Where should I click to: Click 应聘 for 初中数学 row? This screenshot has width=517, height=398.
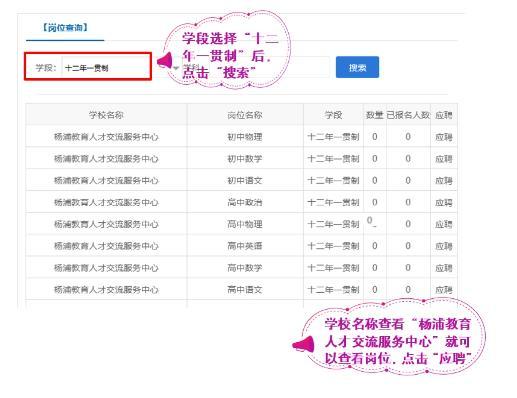[x=444, y=159]
